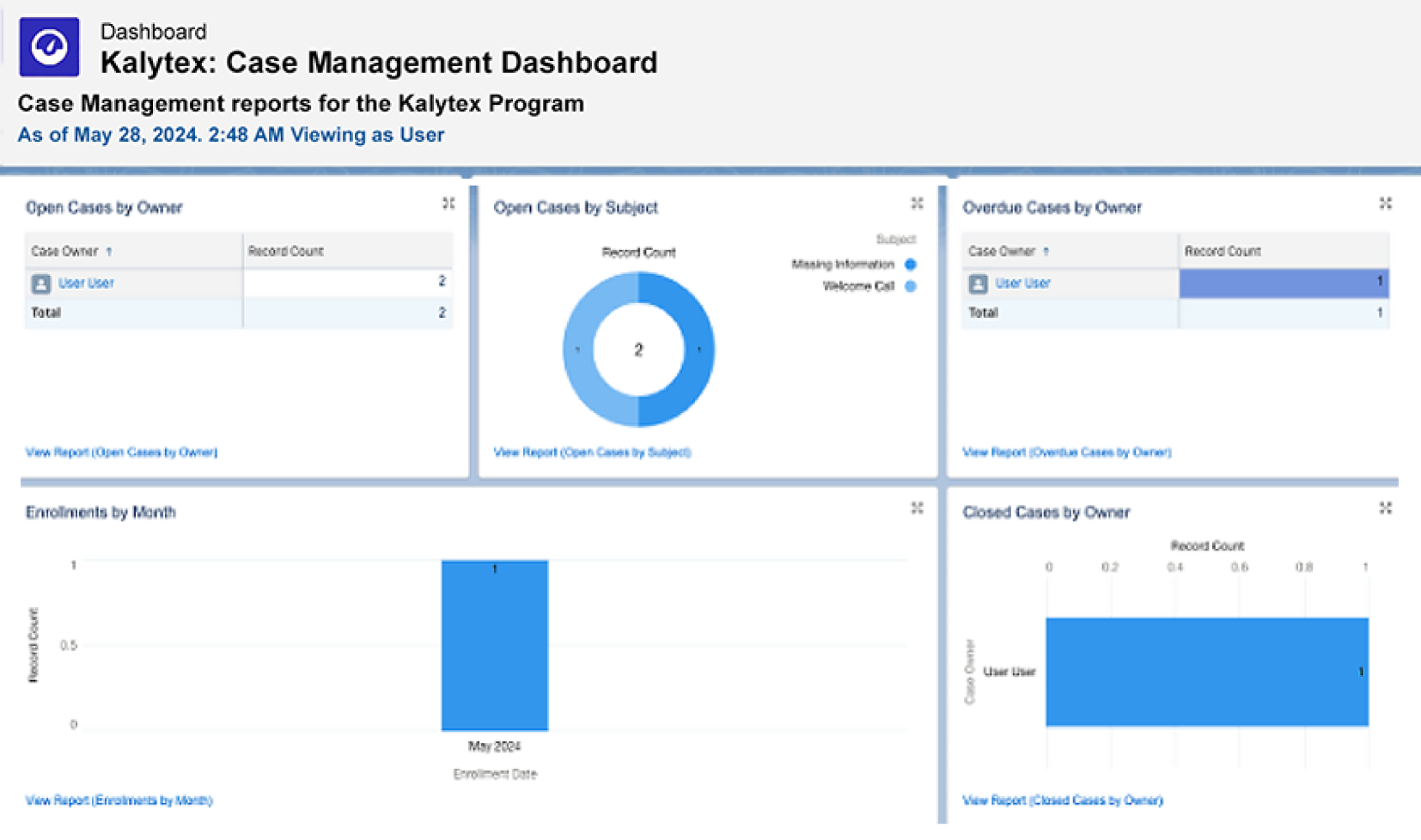The height and width of the screenshot is (840, 1421).
Task: Open View Report (Enrollments by Month)
Action: click(x=119, y=800)
